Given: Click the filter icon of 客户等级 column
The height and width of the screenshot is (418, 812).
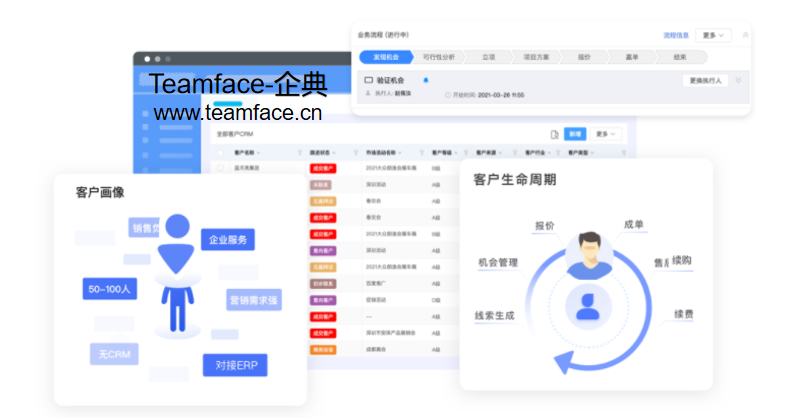Looking at the screenshot, I should coord(466,153).
